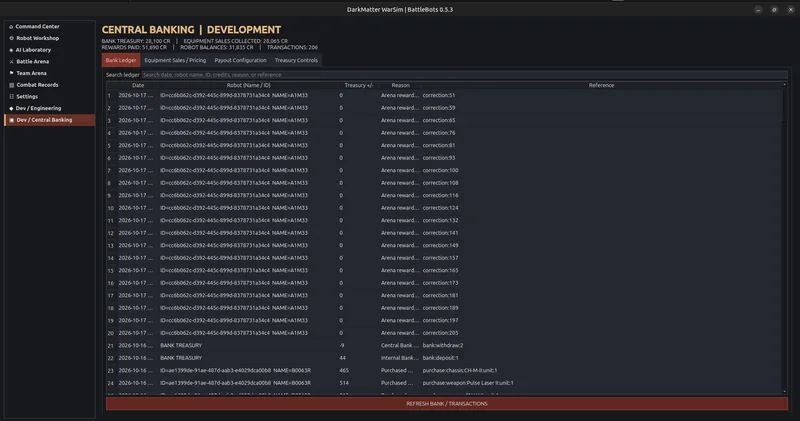The width and height of the screenshot is (800, 421).
Task: Click BANK TREASURY in row 22
Action: coord(181,358)
